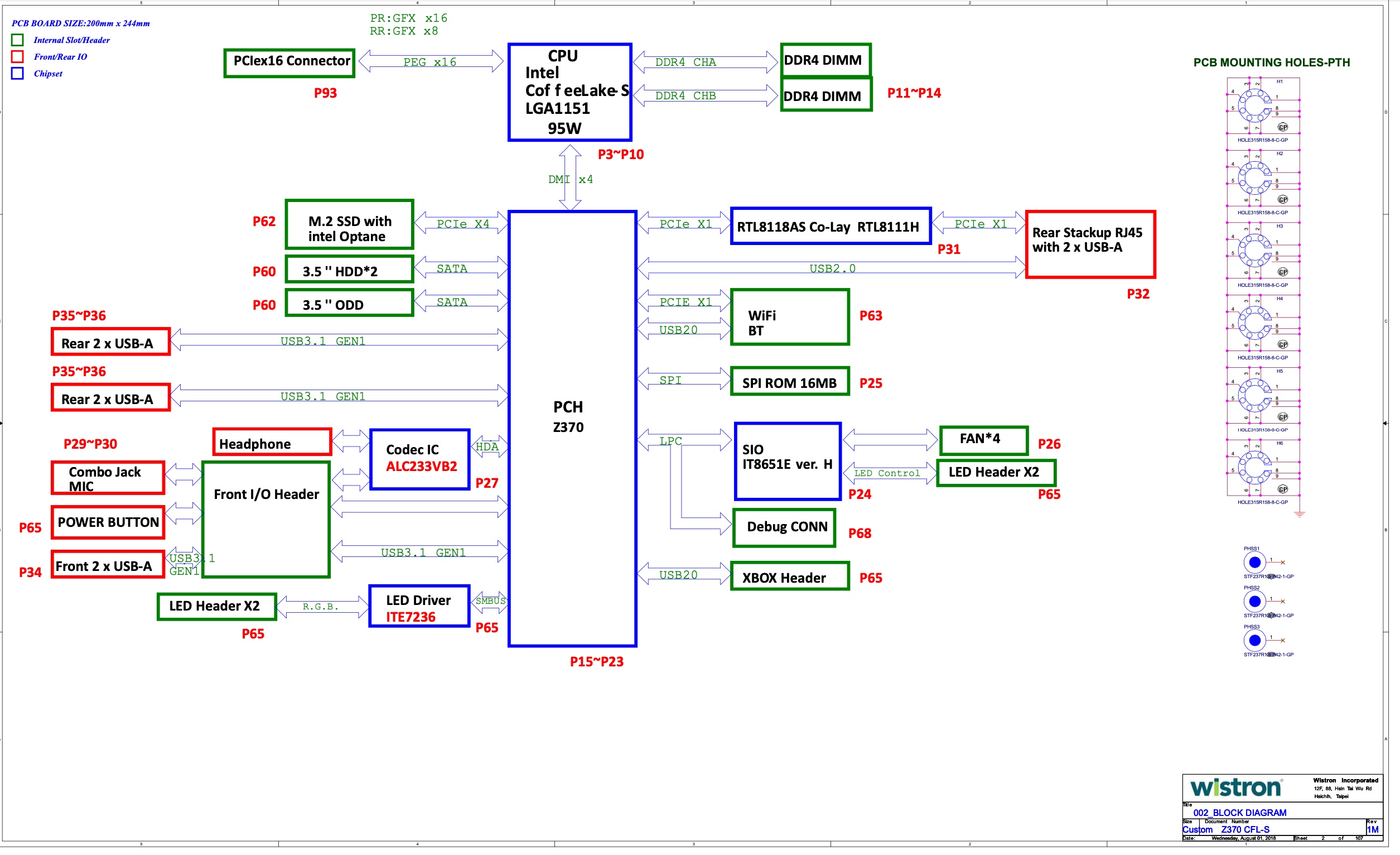Click the PCB MOUNTING HOLES-PTH heading
The width and height of the screenshot is (1400, 855).
[x=1271, y=62]
